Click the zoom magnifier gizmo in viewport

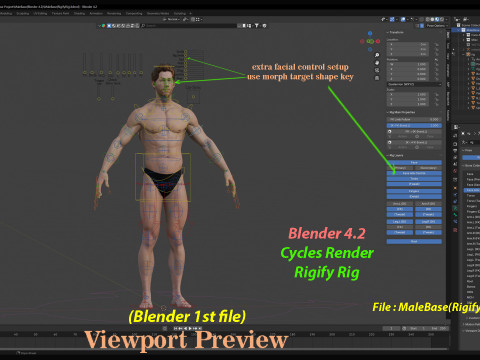[x=377, y=55]
